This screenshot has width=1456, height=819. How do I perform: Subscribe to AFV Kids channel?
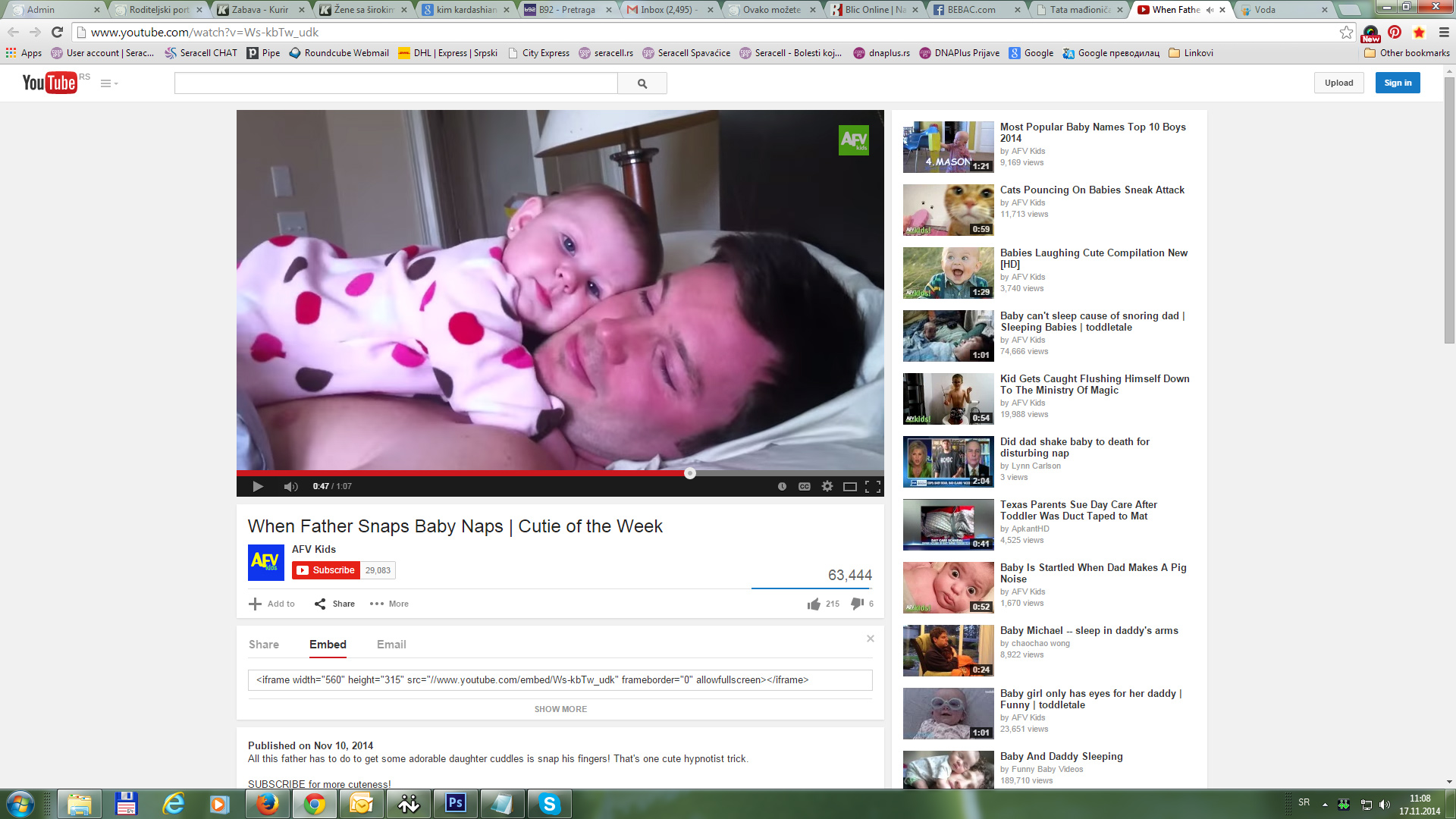[x=326, y=570]
